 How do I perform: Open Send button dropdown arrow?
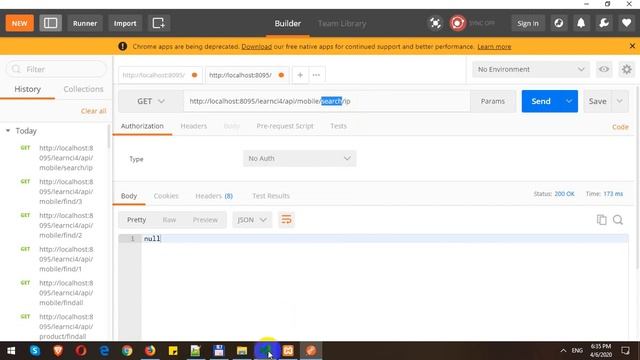click(569, 101)
